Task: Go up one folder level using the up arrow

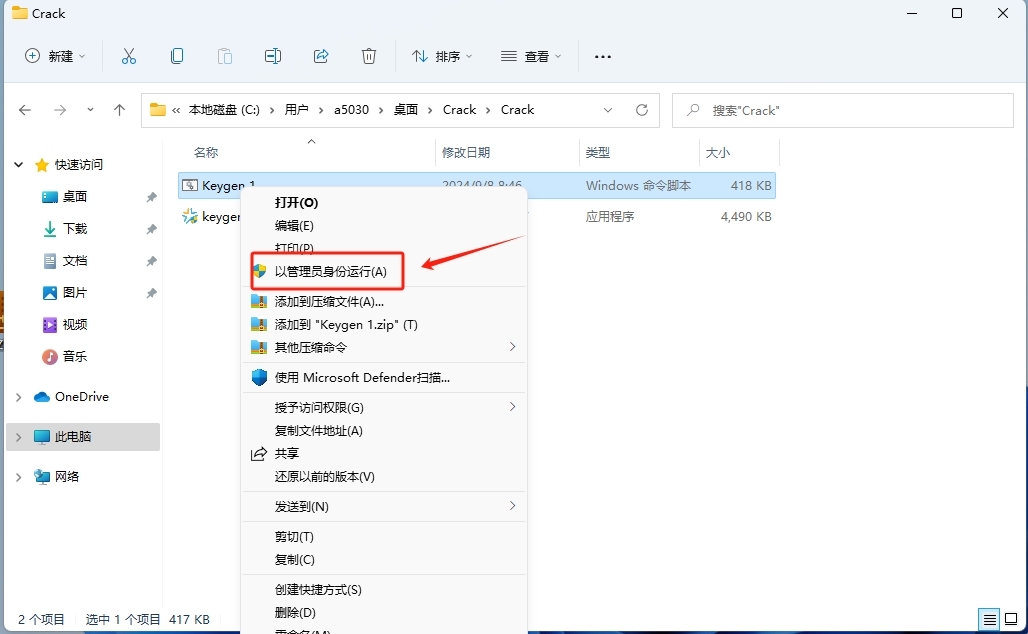Action: (x=119, y=110)
